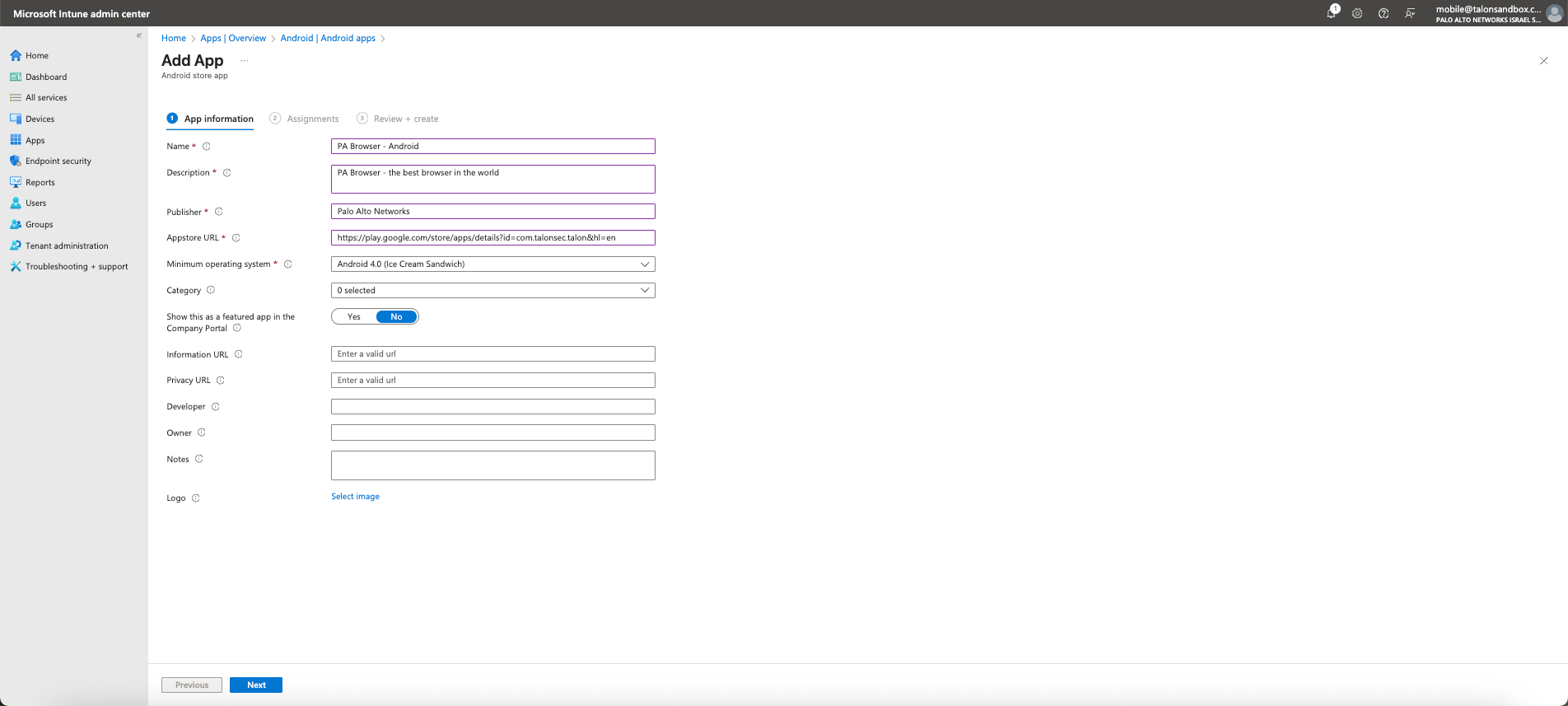Click the Next button

(256, 685)
